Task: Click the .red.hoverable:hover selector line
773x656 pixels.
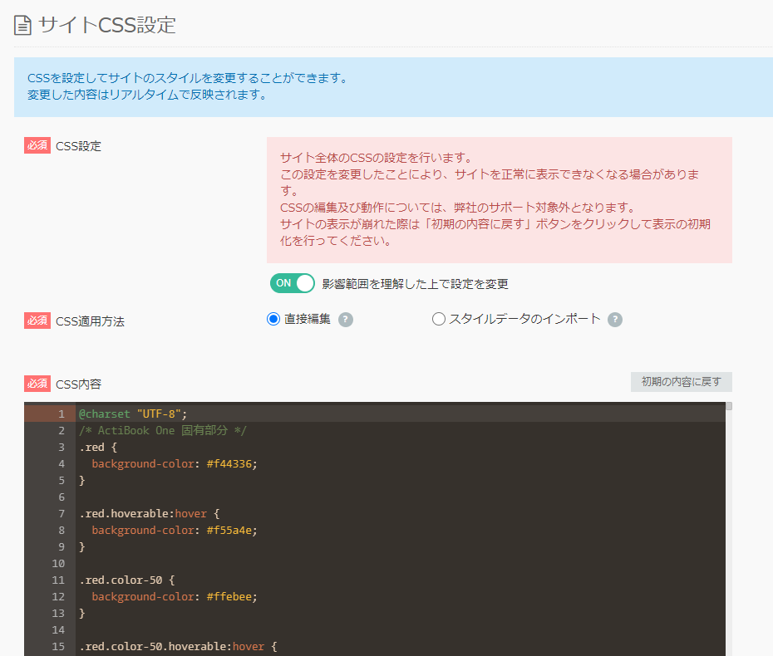Action: (149, 514)
